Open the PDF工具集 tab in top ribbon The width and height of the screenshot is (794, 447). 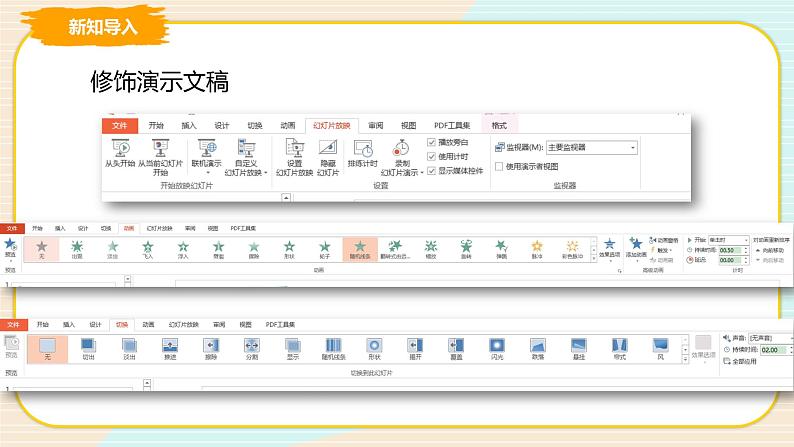coord(452,126)
